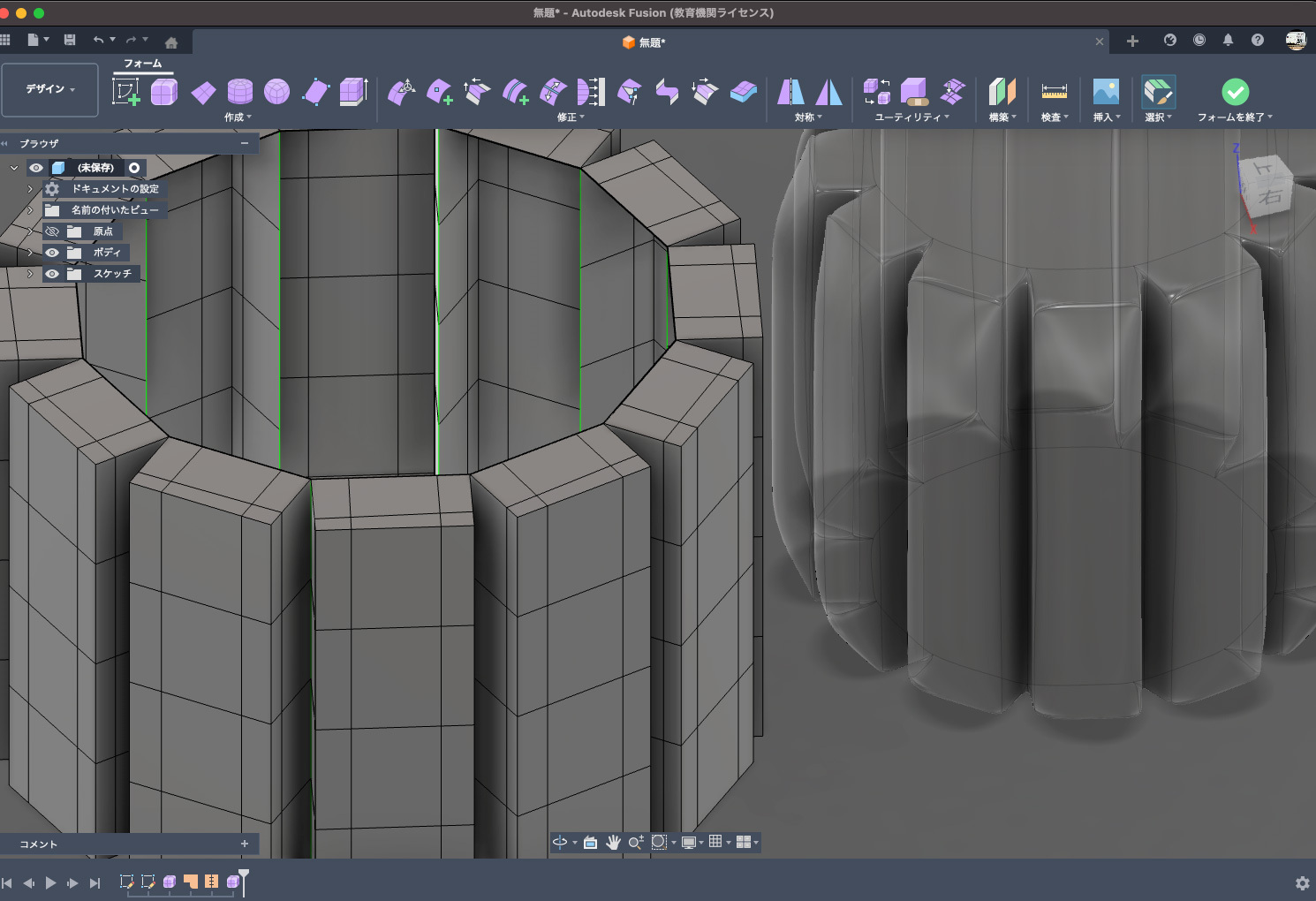Create a T-spline Box primitive

(164, 91)
